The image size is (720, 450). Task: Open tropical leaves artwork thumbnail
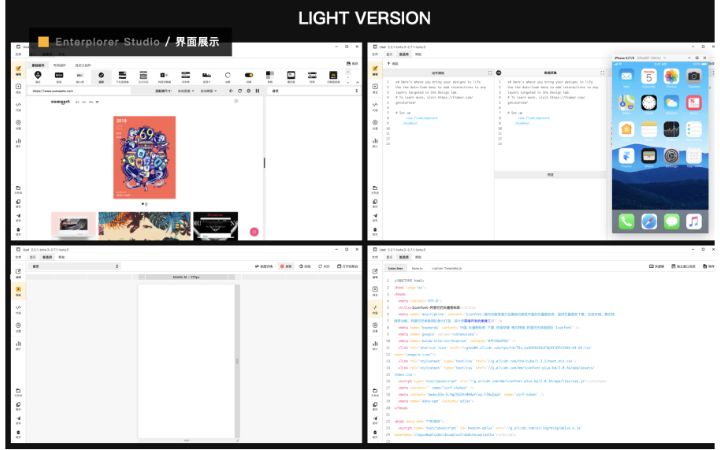pos(145,225)
